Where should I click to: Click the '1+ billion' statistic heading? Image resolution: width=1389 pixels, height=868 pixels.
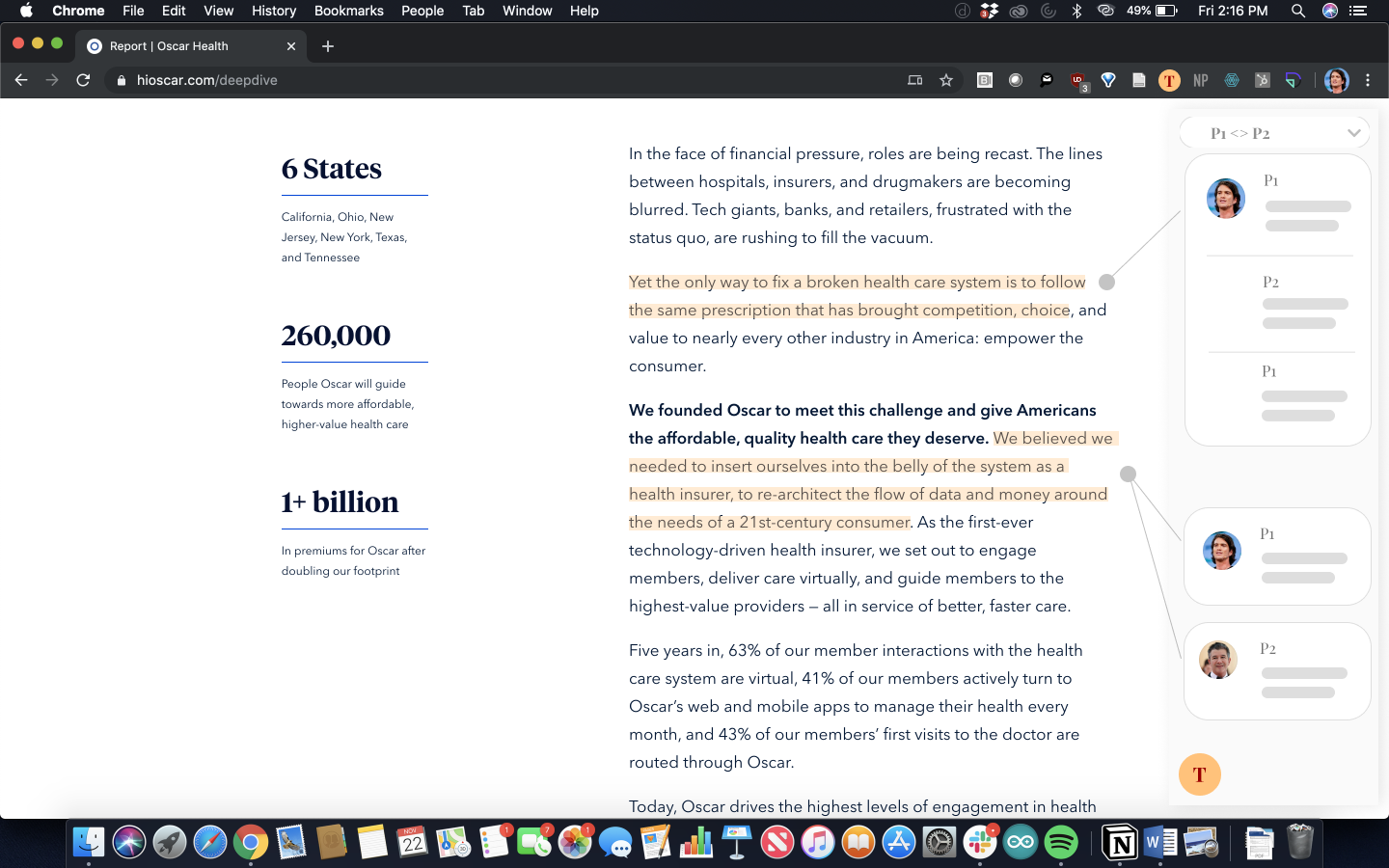point(340,502)
